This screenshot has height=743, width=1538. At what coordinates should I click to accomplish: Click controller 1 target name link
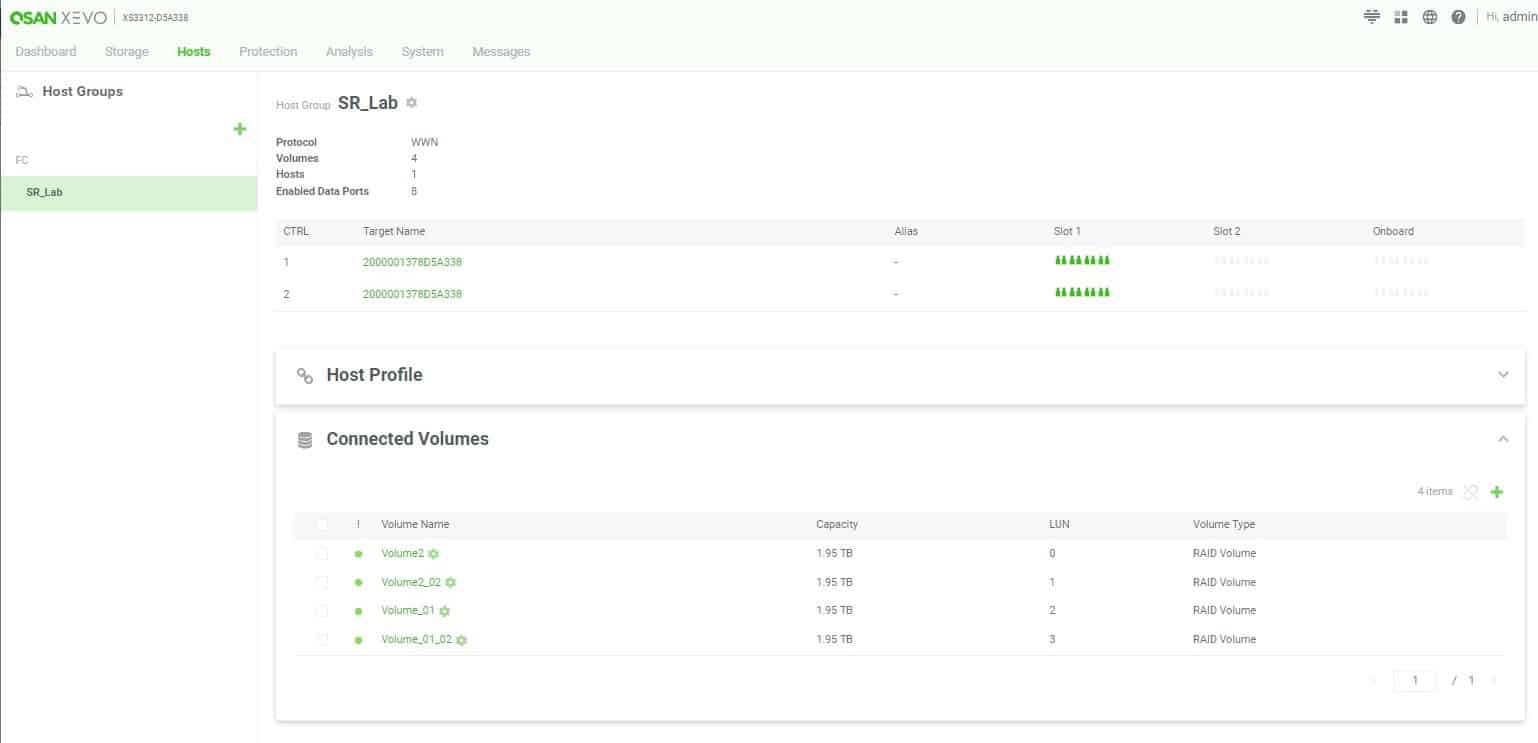(x=412, y=262)
